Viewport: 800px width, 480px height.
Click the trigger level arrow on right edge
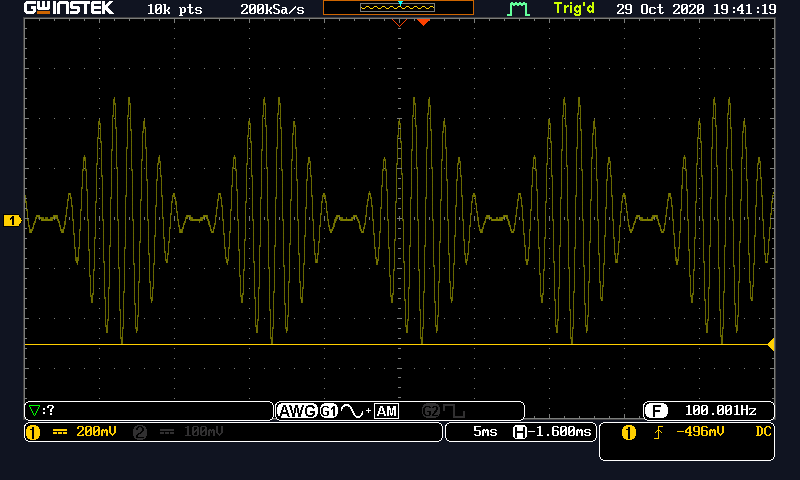coord(771,345)
